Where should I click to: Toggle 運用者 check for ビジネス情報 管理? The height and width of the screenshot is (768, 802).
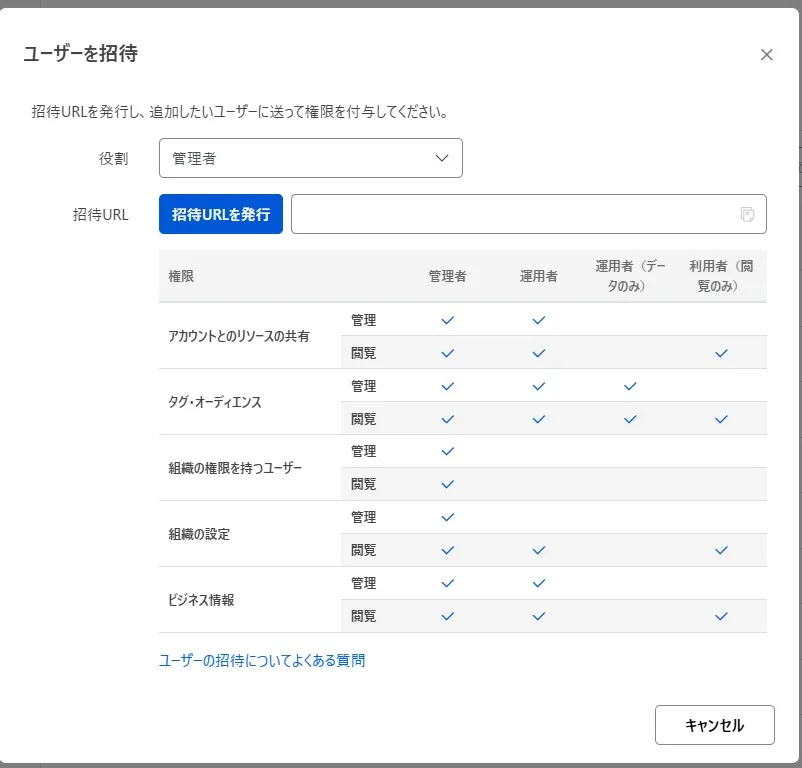pyautogui.click(x=538, y=583)
